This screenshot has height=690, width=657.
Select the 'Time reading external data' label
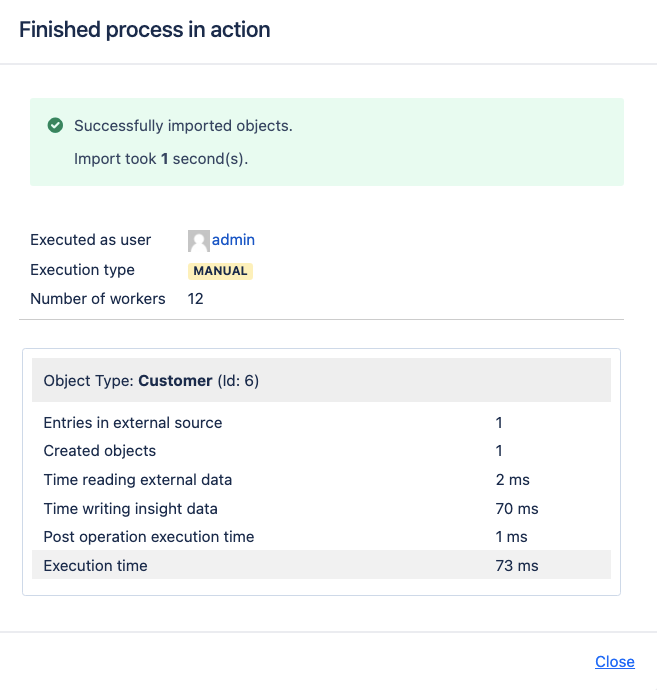pos(137,479)
